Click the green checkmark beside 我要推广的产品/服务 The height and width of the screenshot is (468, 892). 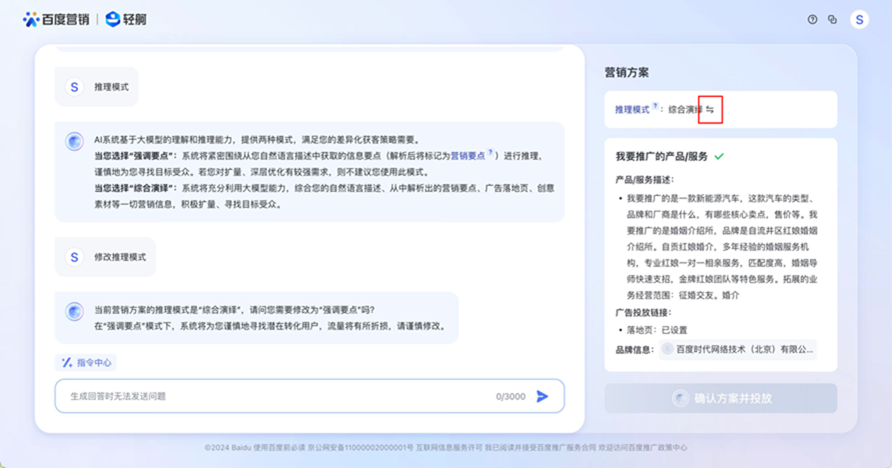point(719,157)
